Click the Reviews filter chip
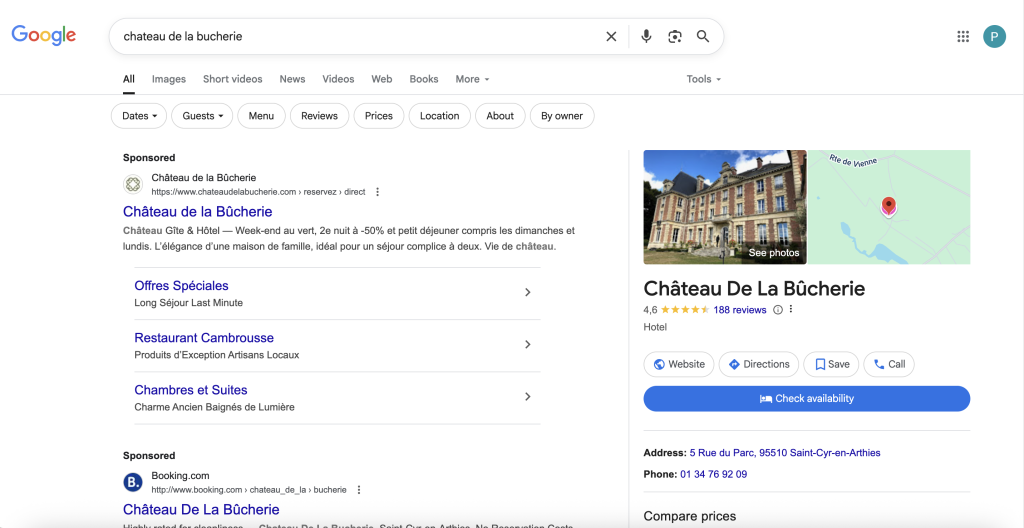Screen dimensions: 1024x528 point(319,116)
